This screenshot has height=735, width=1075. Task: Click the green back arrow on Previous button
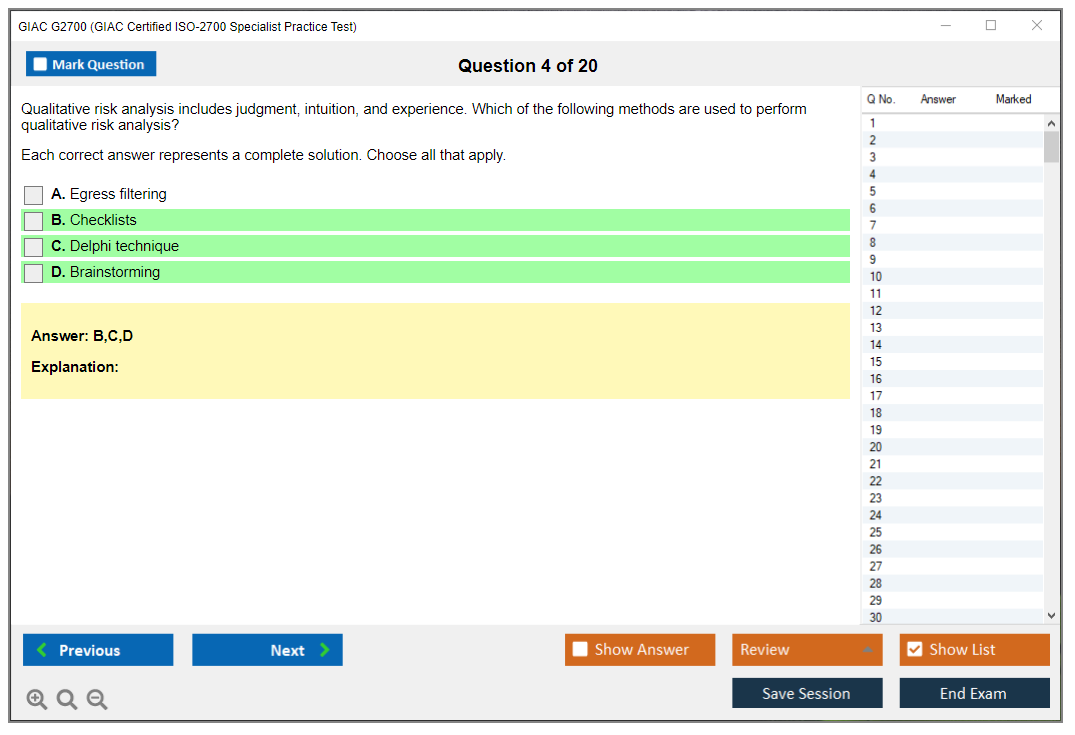click(x=40, y=650)
